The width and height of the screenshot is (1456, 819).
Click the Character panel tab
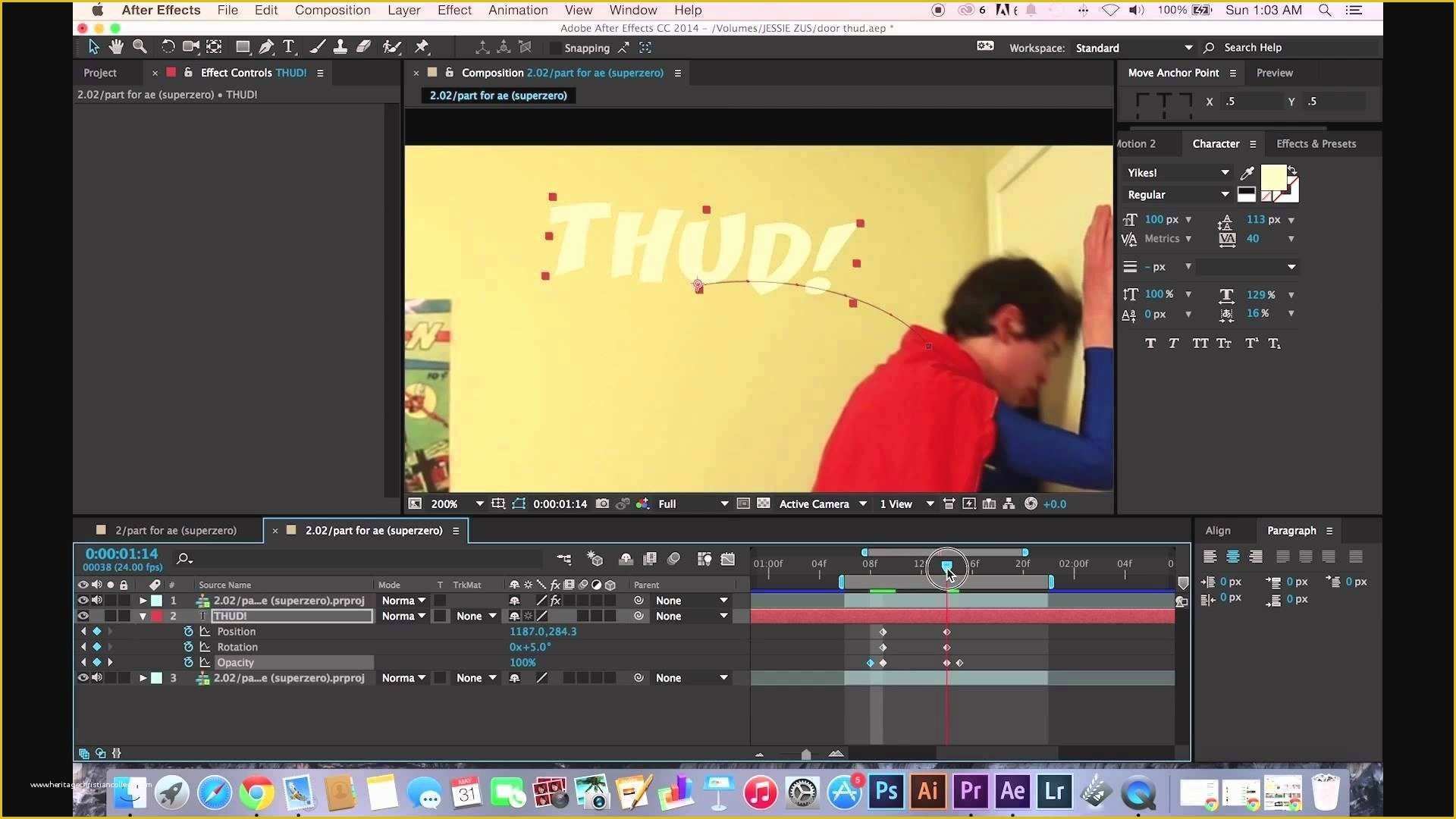[1215, 143]
